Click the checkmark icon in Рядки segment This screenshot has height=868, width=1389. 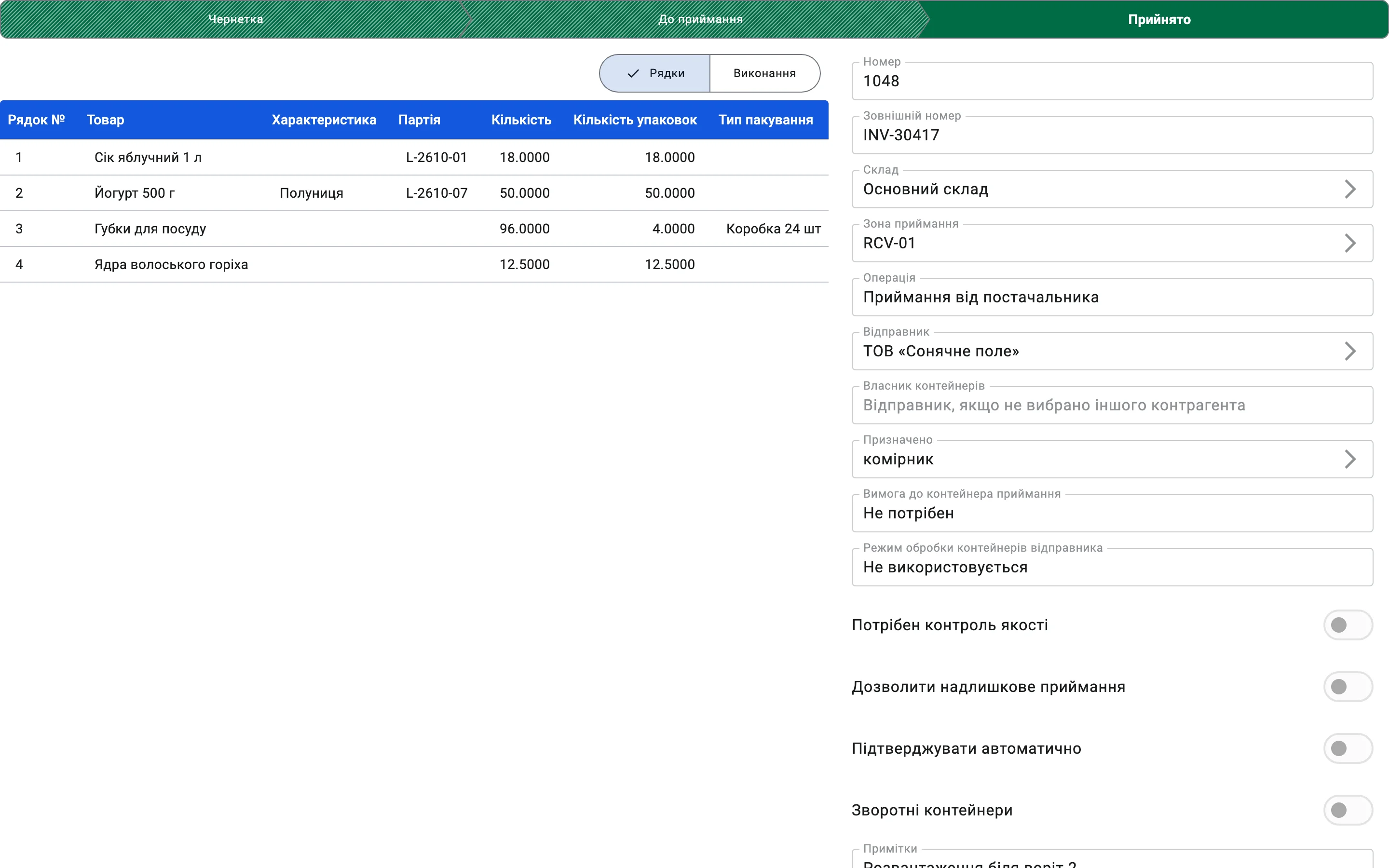[x=633, y=73]
